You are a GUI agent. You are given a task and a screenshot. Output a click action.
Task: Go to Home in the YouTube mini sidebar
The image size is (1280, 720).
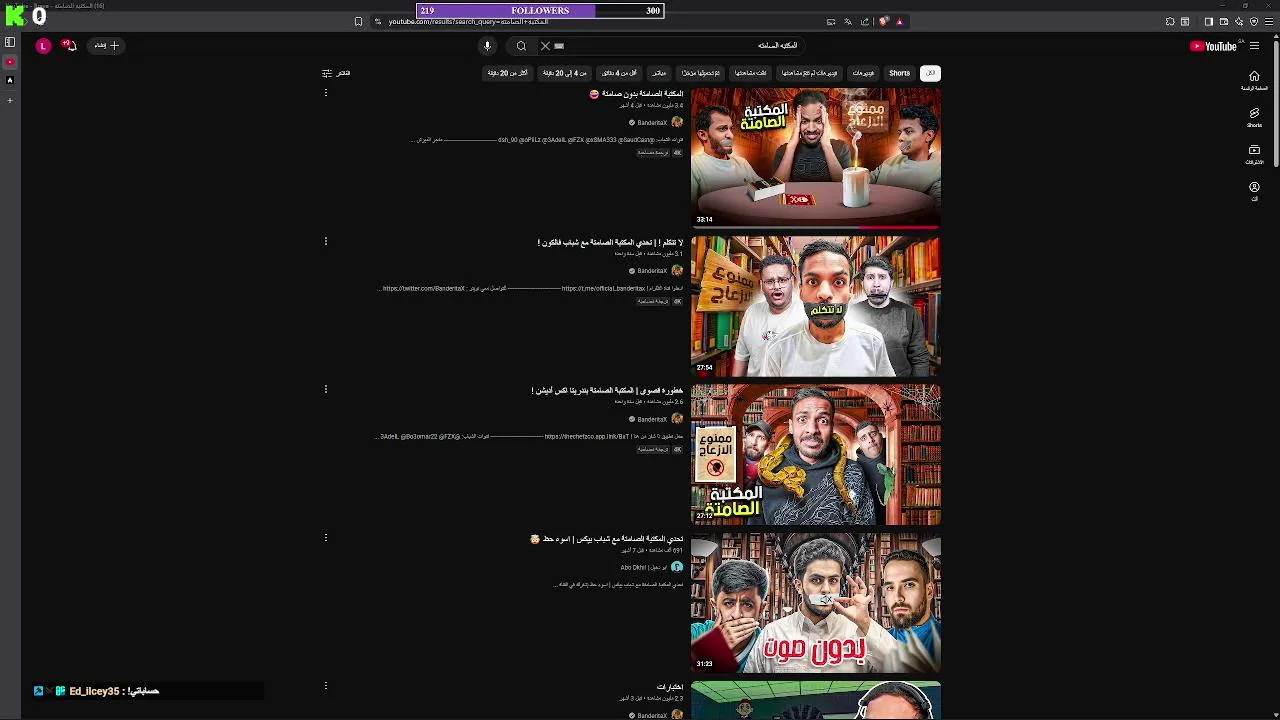pyautogui.click(x=1254, y=81)
